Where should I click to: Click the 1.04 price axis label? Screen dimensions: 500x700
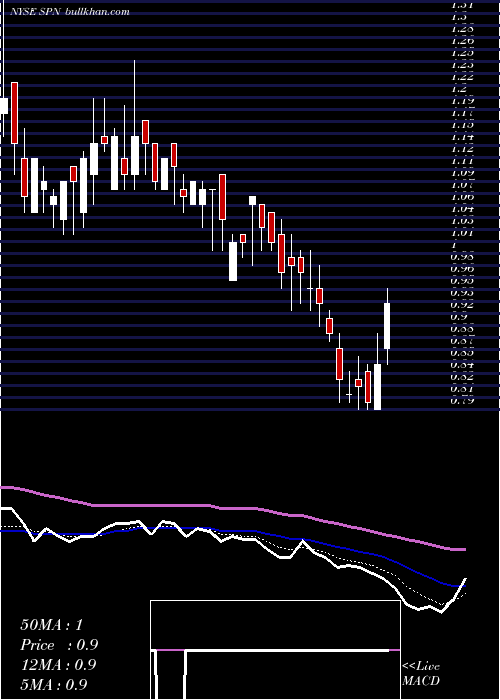(462, 208)
